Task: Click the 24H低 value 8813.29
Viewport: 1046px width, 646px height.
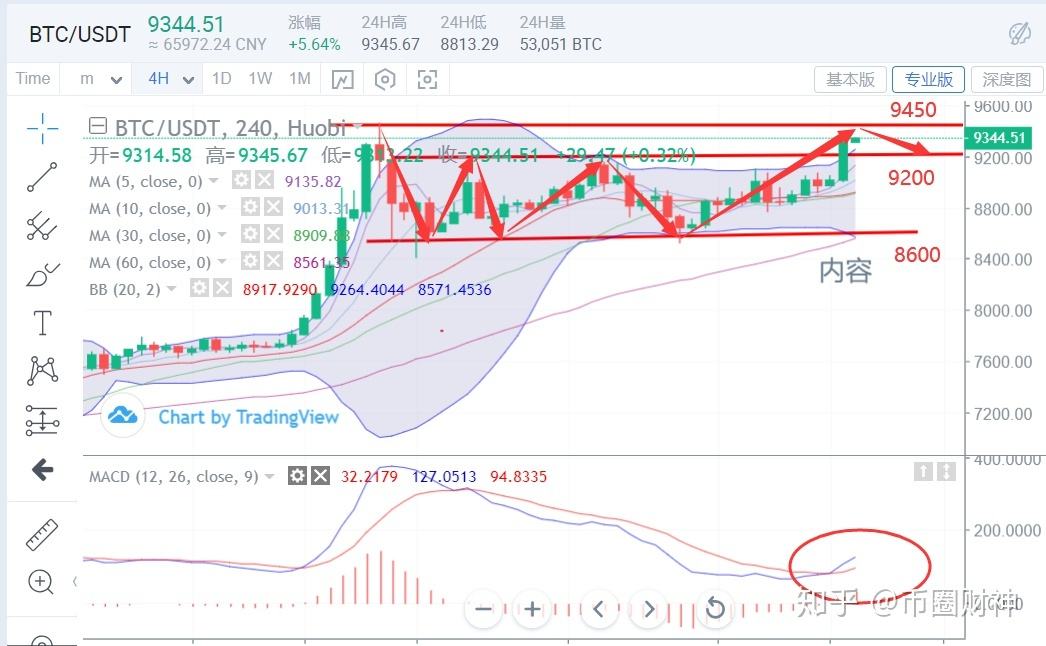Action: 469,45
